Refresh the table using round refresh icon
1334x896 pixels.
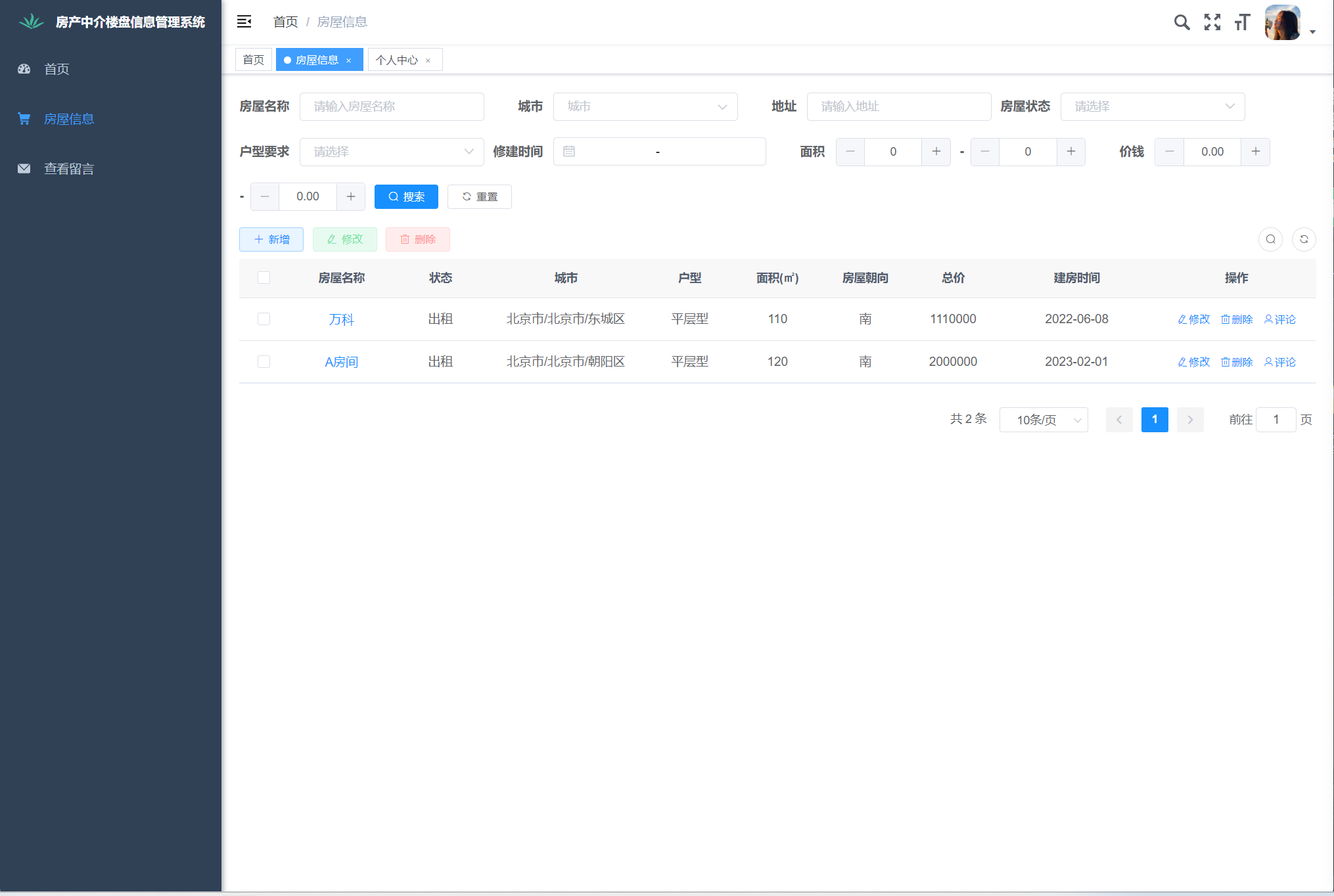[1304, 239]
